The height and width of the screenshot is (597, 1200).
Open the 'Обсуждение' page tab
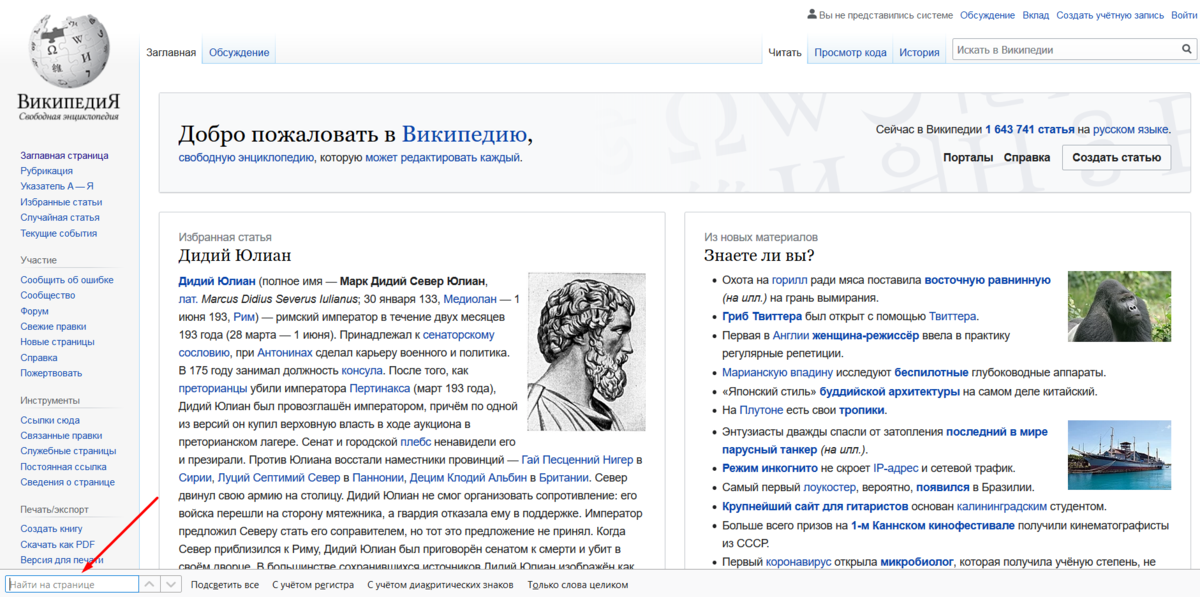238,53
